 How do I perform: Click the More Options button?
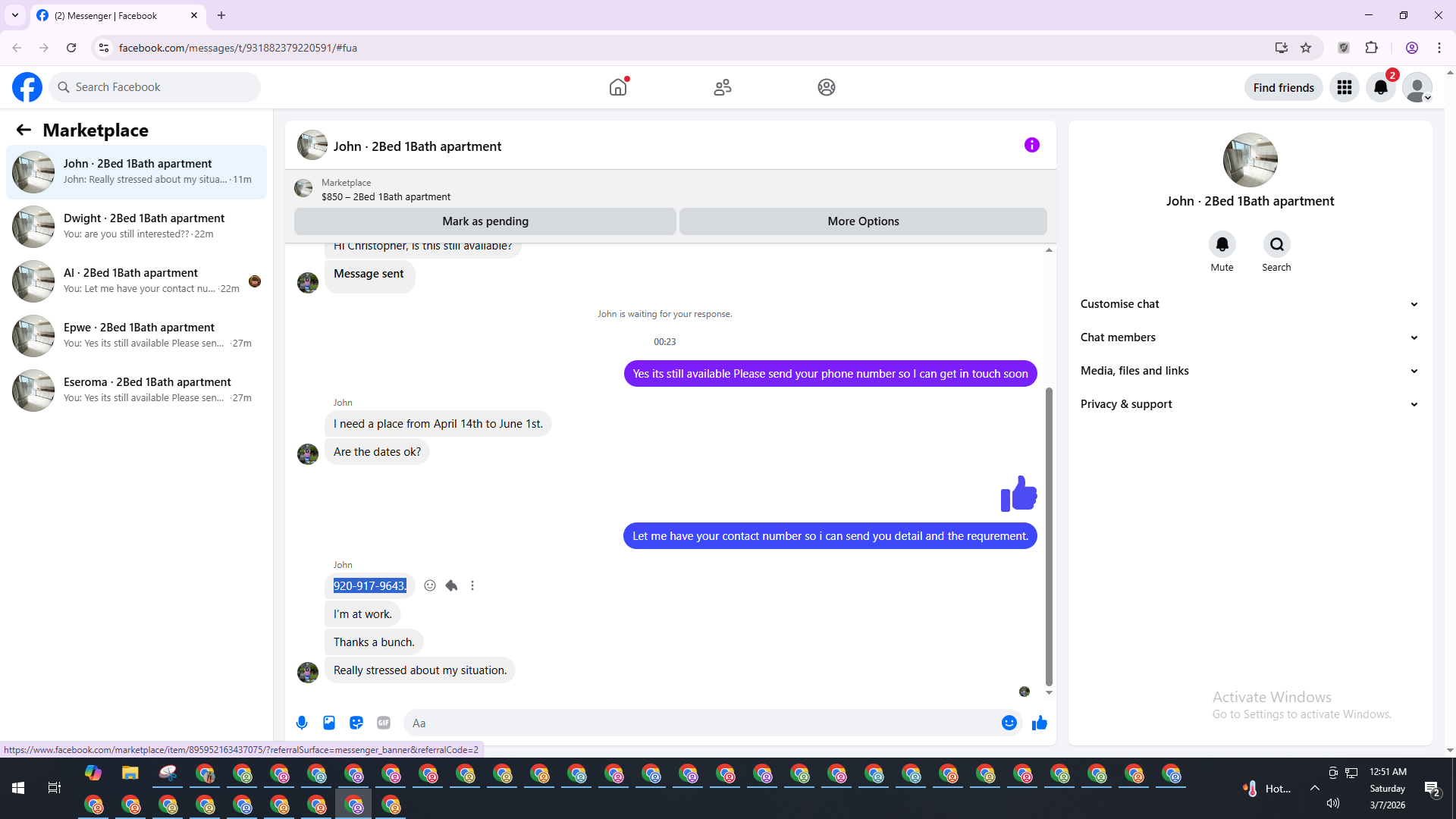pos(863,221)
